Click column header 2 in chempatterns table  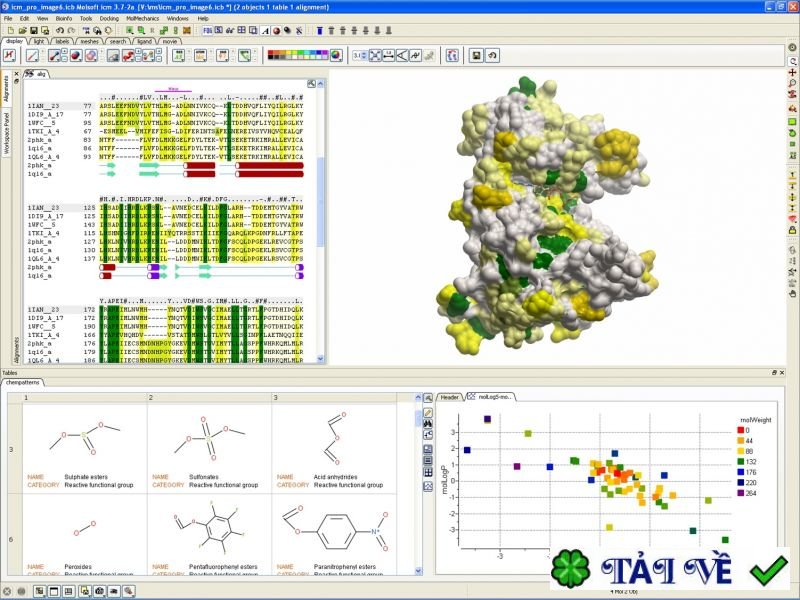pyautogui.click(x=210, y=397)
